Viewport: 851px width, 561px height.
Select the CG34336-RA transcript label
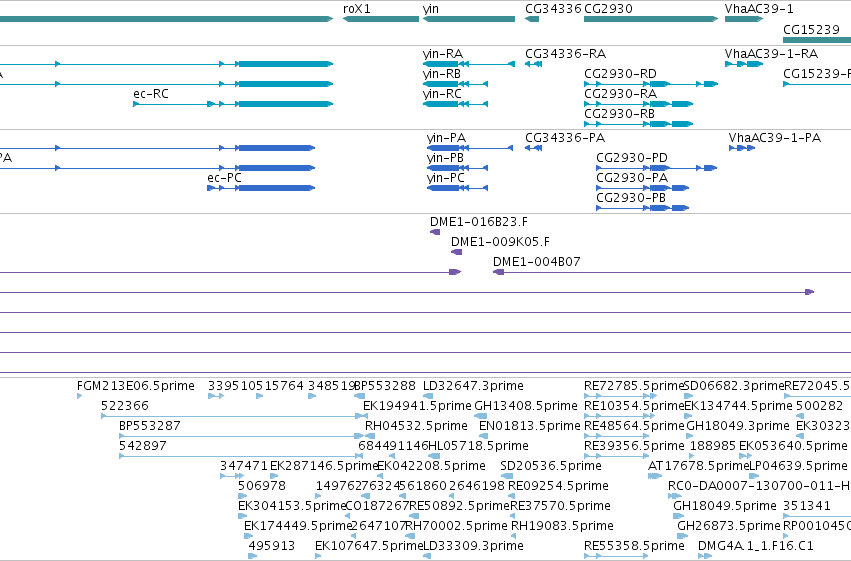tap(566, 54)
